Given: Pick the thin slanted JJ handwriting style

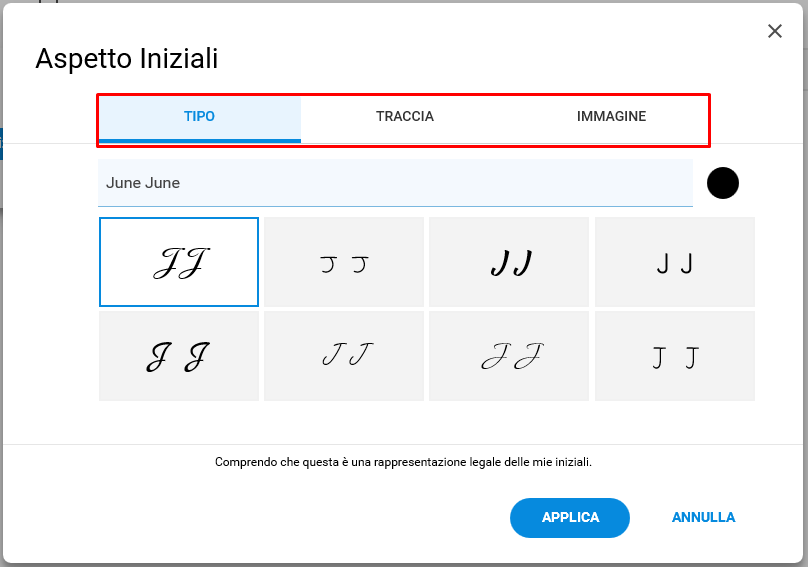Looking at the screenshot, I should (x=344, y=356).
